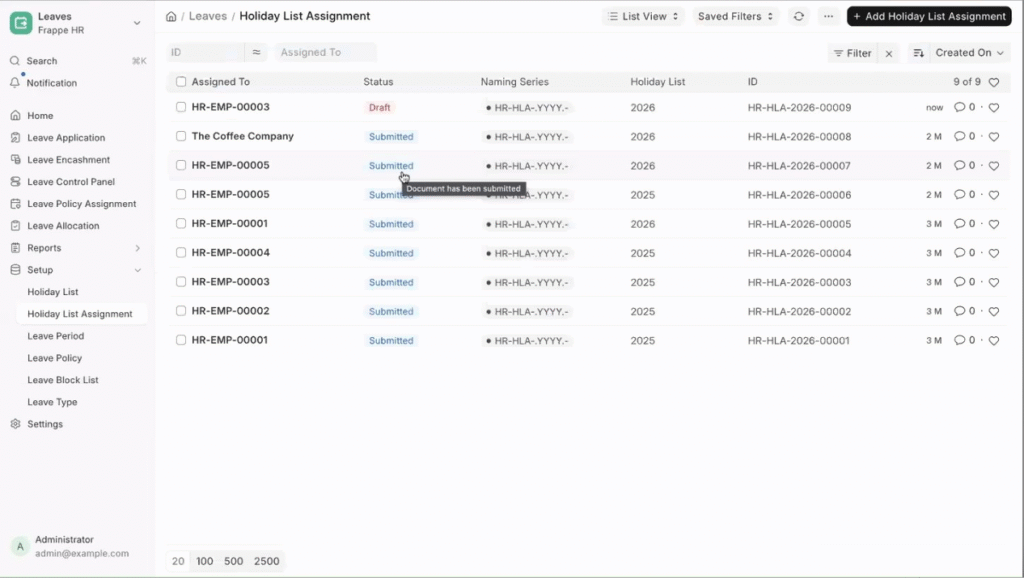This screenshot has width=1024, height=578.
Task: Open Leave Application in sidebar
Action: 66,138
